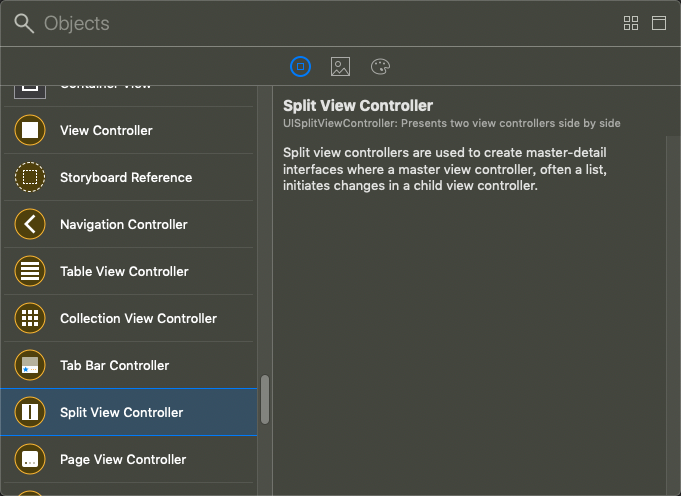The image size is (681, 496).
Task: Pick the Collection View Controller icon
Action: [x=30, y=318]
